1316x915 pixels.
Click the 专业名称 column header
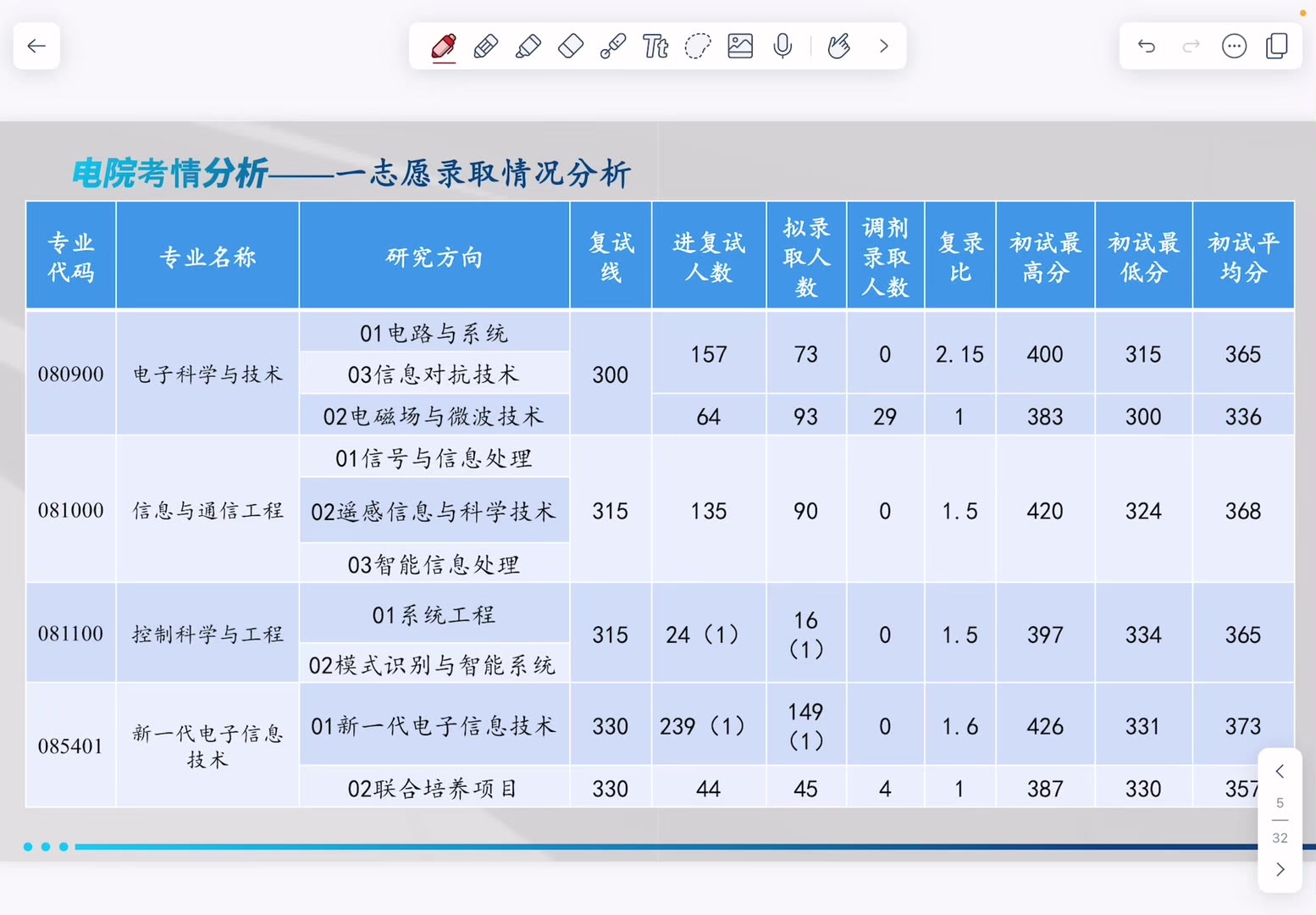click(207, 256)
